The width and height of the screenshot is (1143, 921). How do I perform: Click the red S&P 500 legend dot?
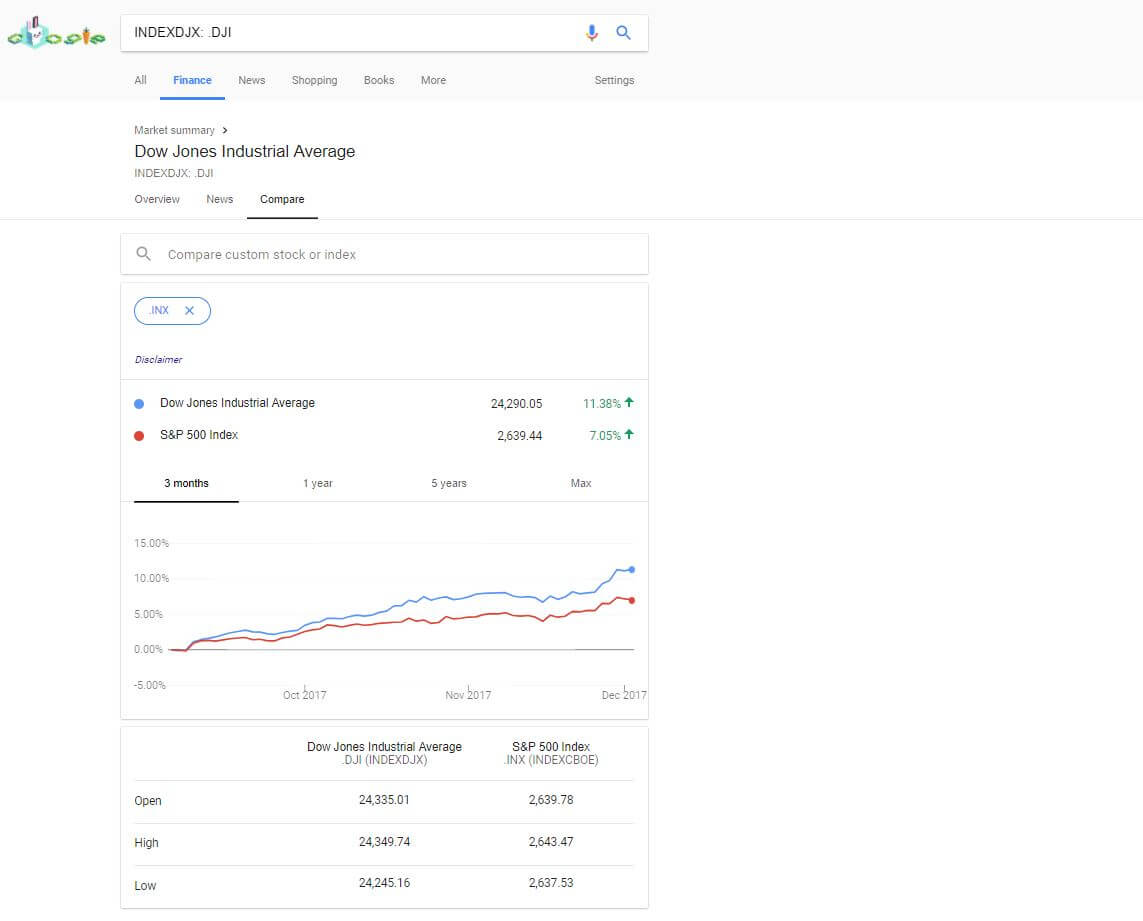coord(139,436)
